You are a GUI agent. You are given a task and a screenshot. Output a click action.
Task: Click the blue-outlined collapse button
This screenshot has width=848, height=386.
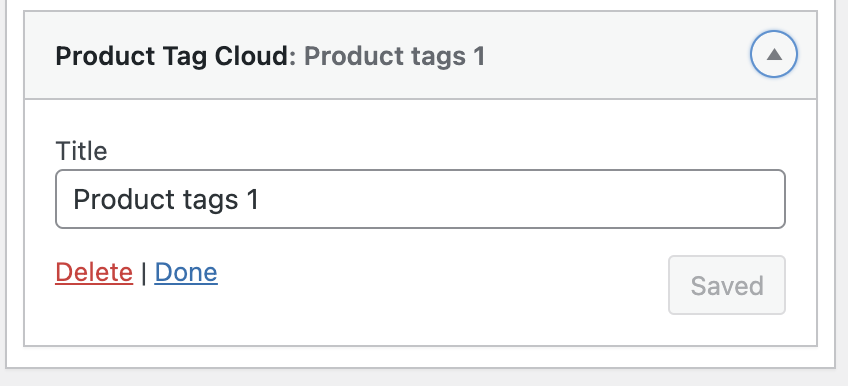[x=774, y=54]
